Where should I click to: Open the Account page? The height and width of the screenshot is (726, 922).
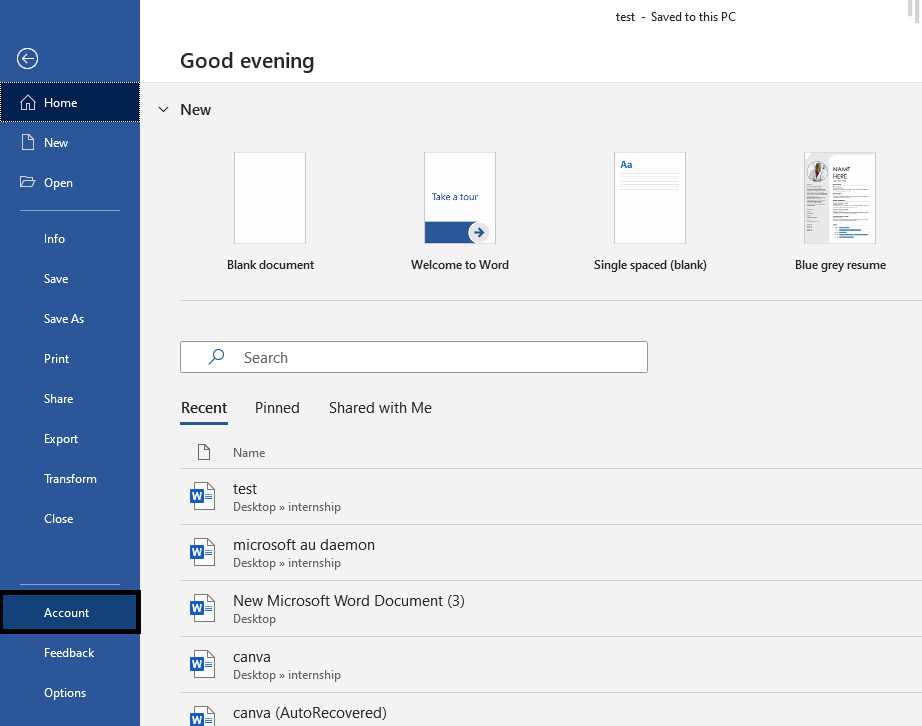click(x=70, y=613)
